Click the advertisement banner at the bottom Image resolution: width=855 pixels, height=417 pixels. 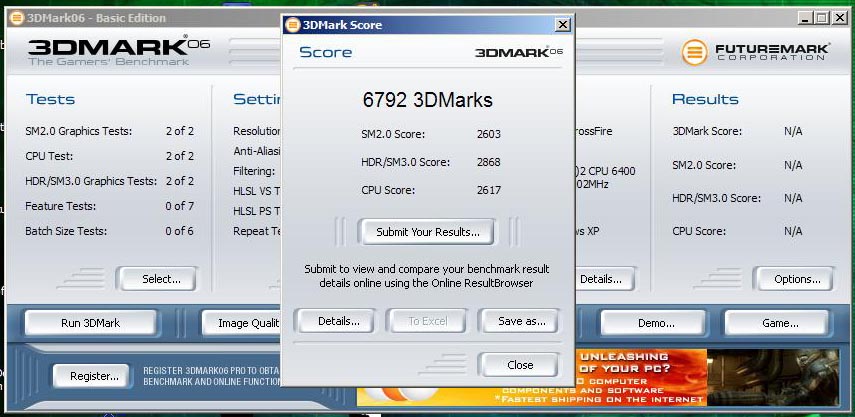pos(599,377)
